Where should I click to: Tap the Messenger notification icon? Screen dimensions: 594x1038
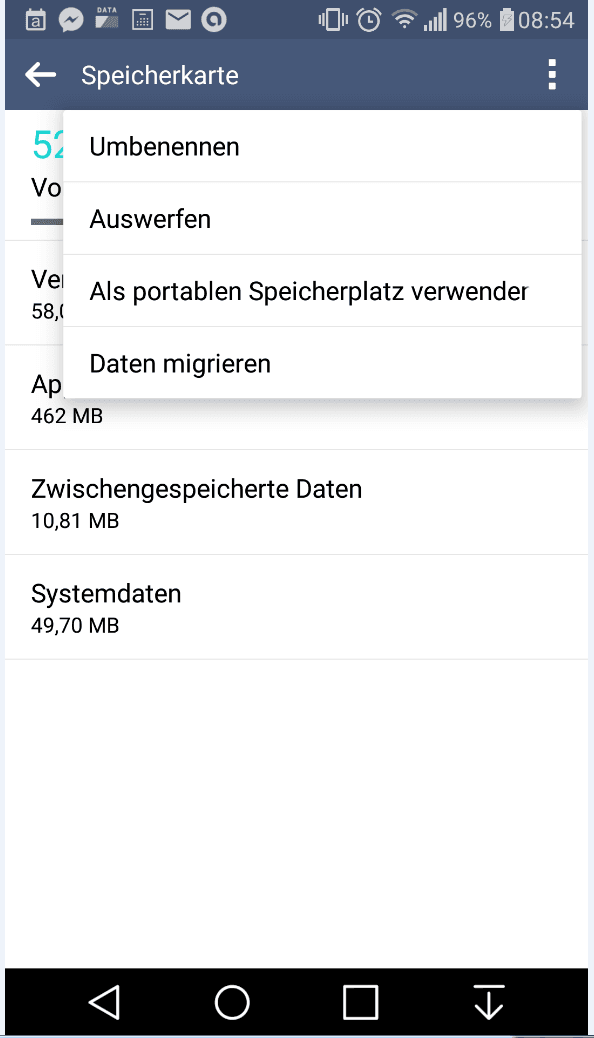71,20
